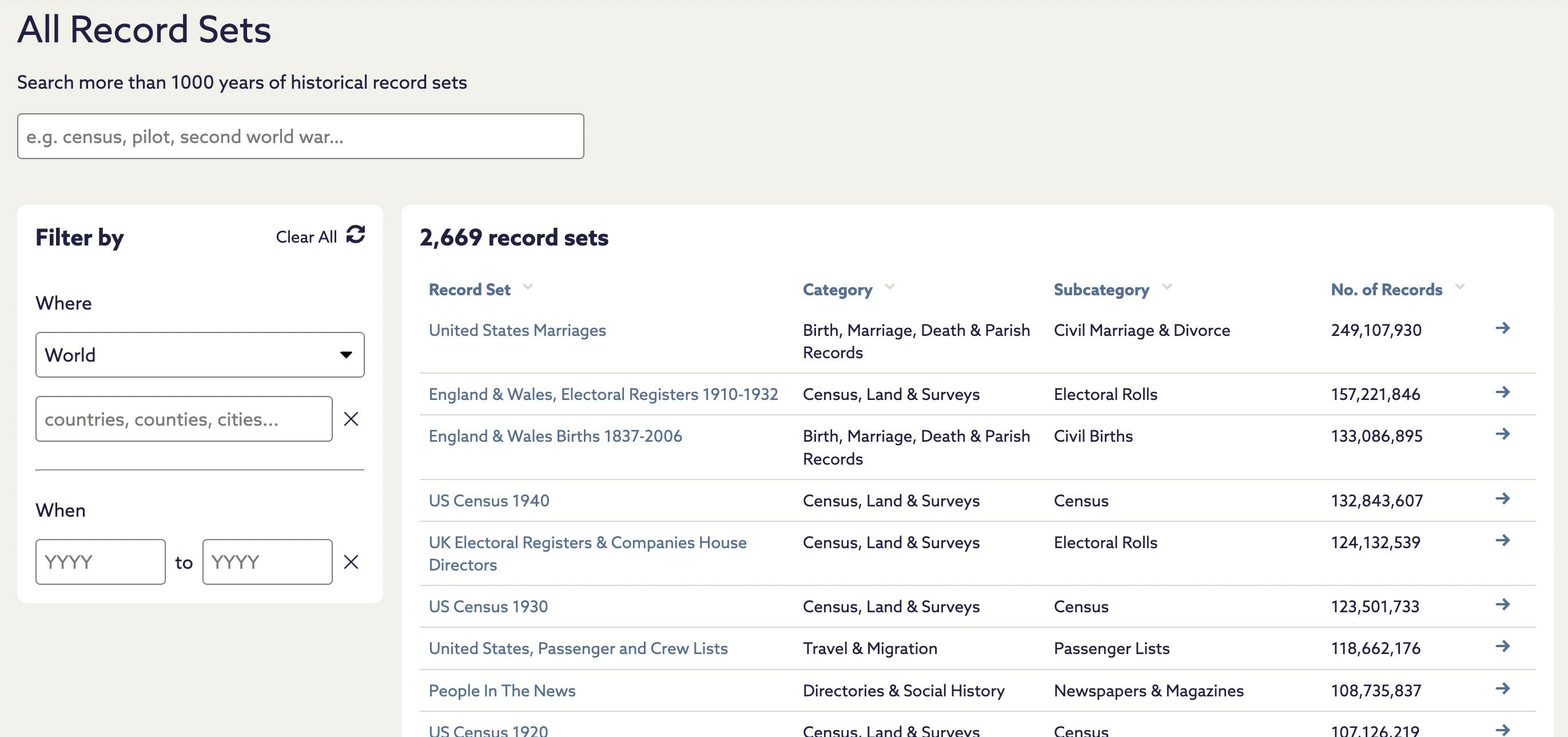
Task: Sort by No. of Records chevron
Action: (1460, 287)
